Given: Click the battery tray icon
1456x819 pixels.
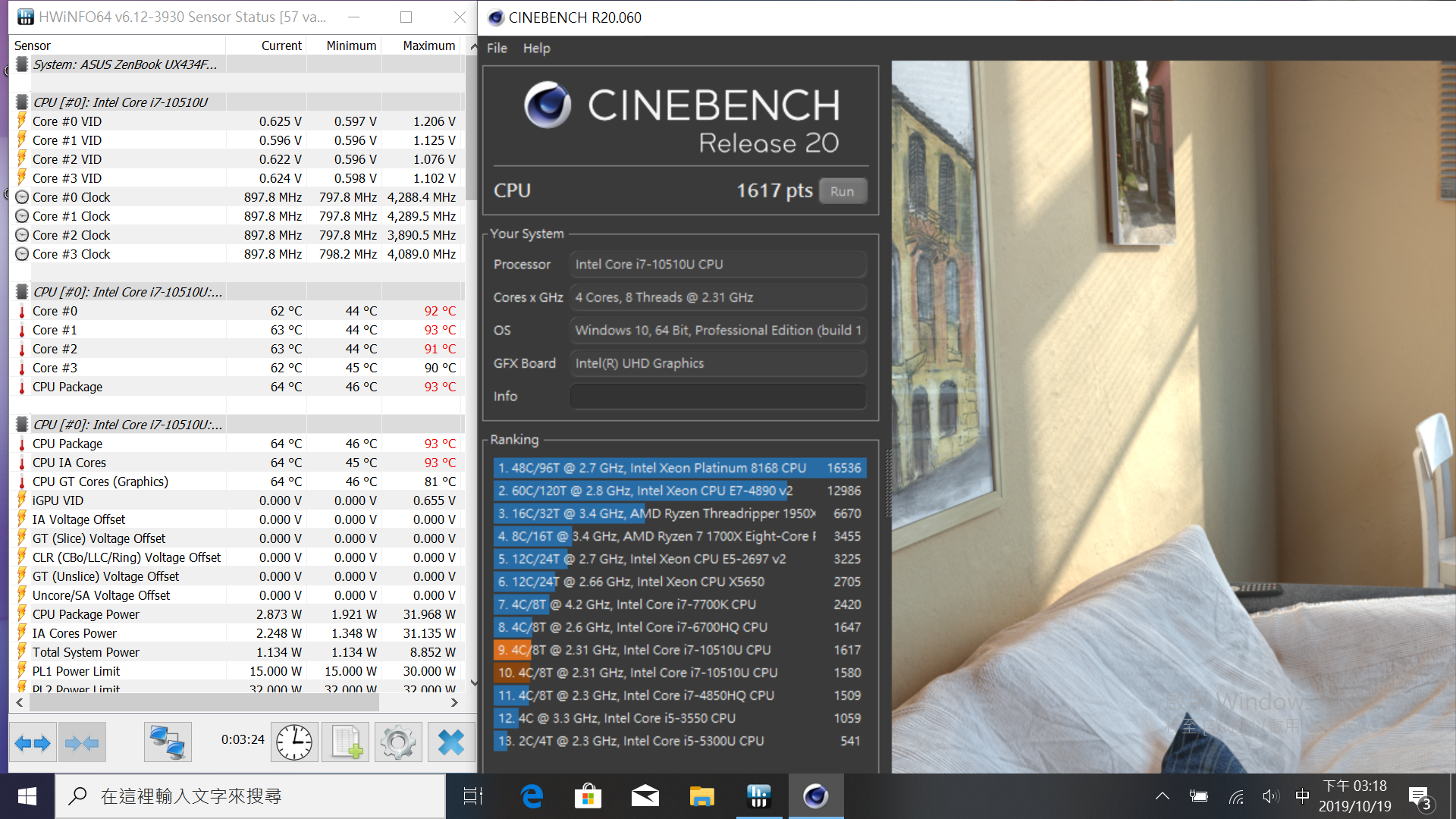Looking at the screenshot, I should pyautogui.click(x=1199, y=796).
